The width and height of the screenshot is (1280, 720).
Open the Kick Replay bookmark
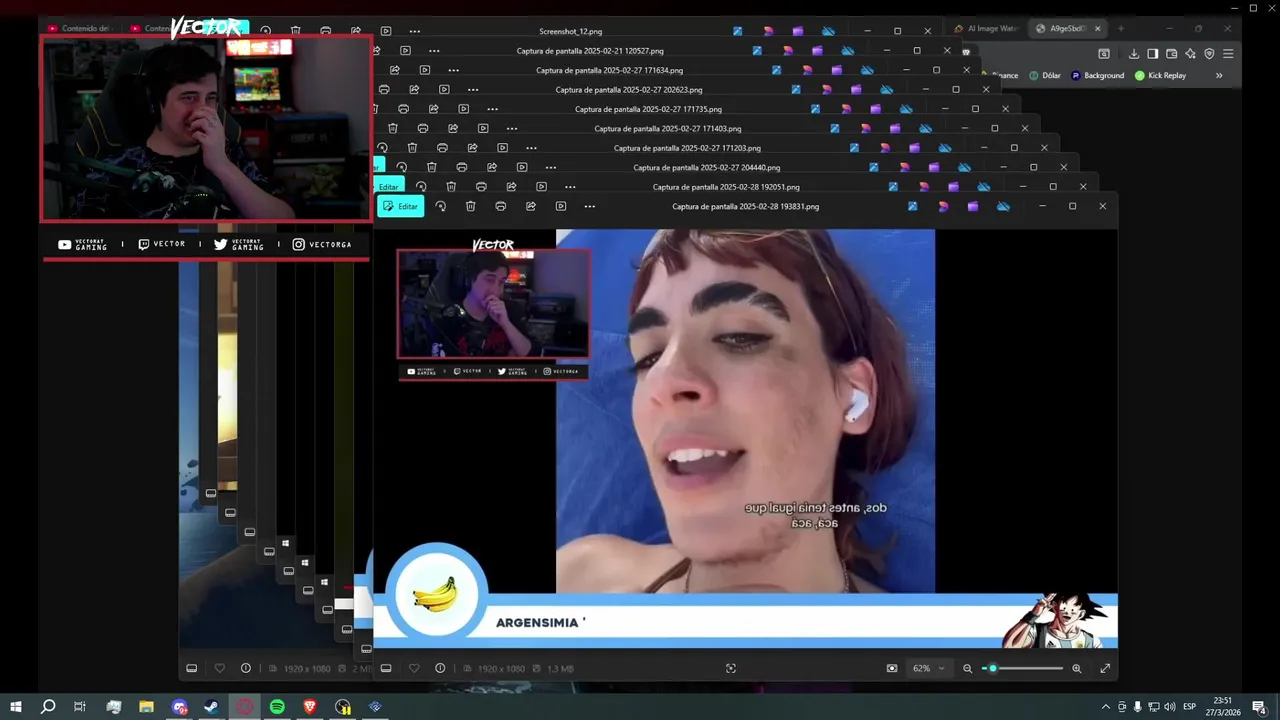1160,76
